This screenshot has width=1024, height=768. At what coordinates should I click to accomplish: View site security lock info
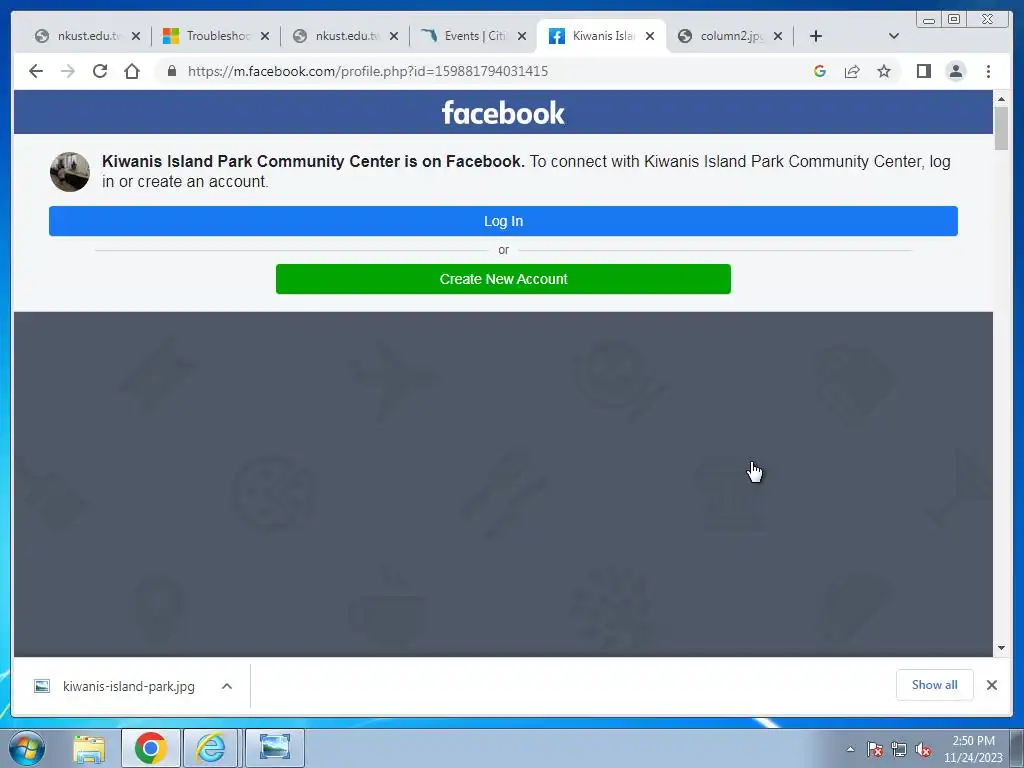pos(172,71)
